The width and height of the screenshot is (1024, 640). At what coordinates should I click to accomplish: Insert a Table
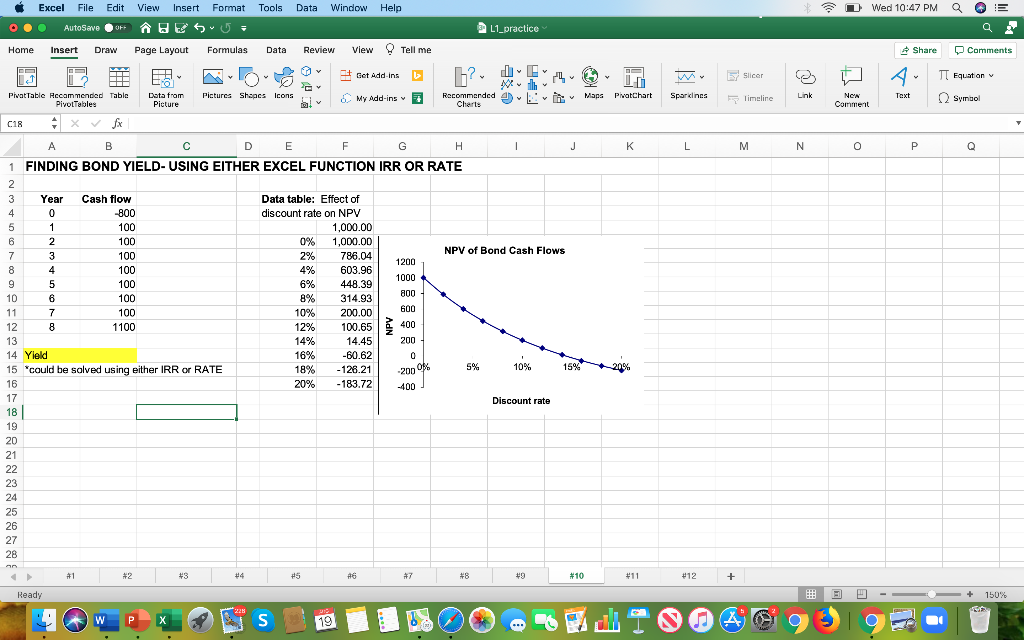(x=117, y=84)
